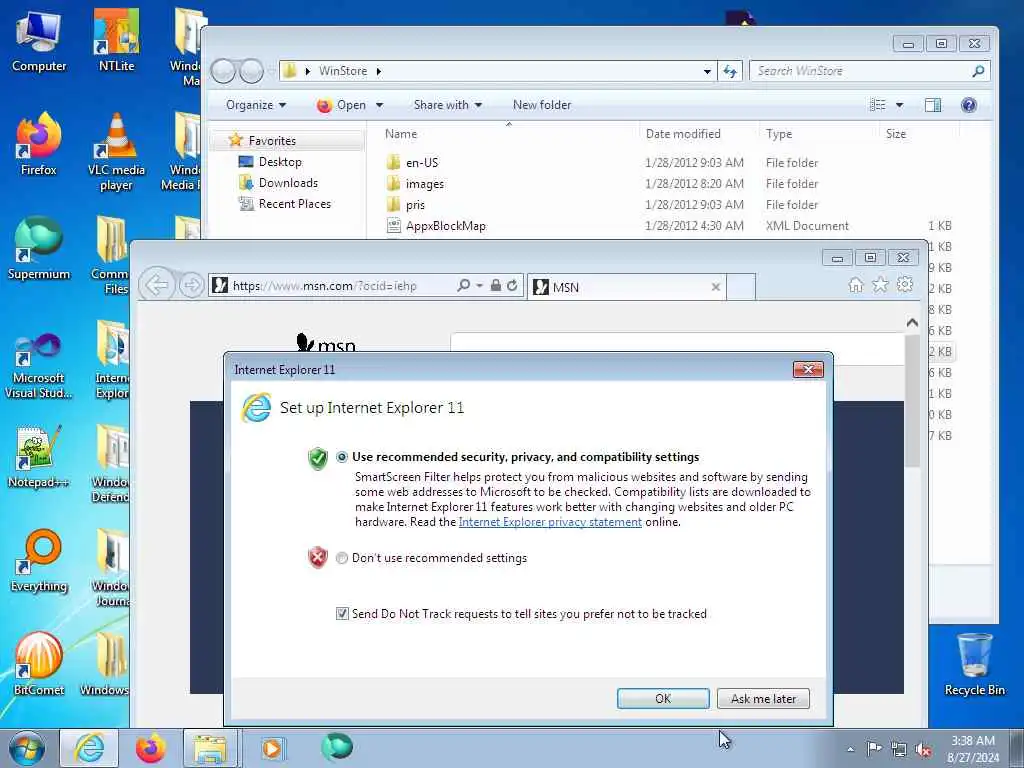Click the search magnifier in IE address bar
The image size is (1024, 768).
[x=463, y=285]
